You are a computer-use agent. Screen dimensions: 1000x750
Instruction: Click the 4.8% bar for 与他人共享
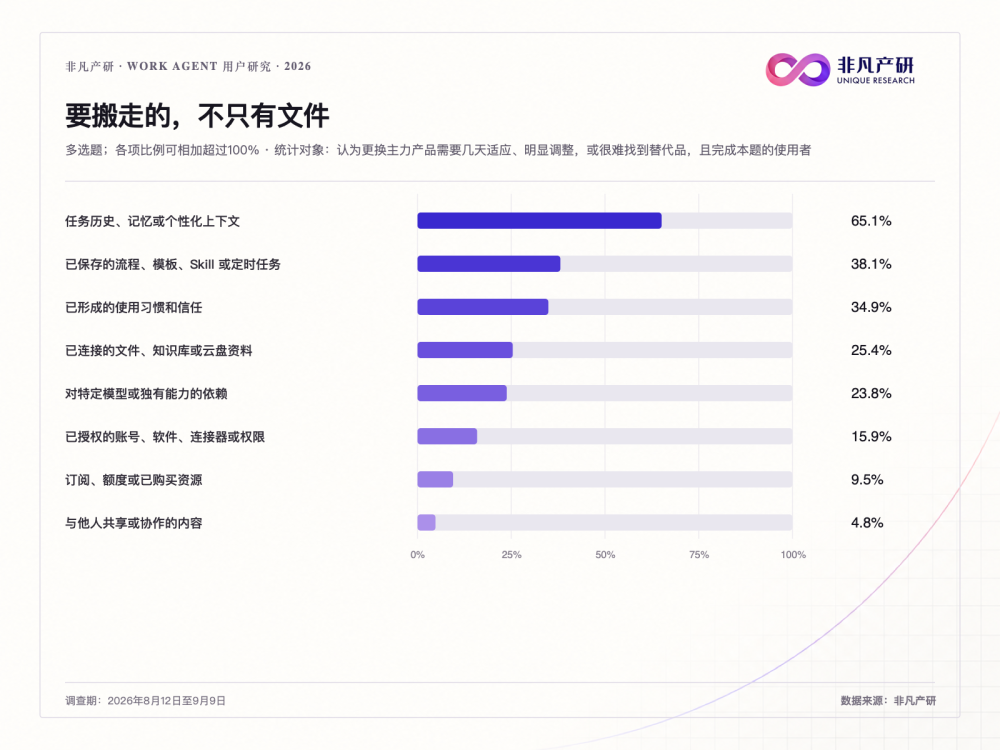[427, 522]
